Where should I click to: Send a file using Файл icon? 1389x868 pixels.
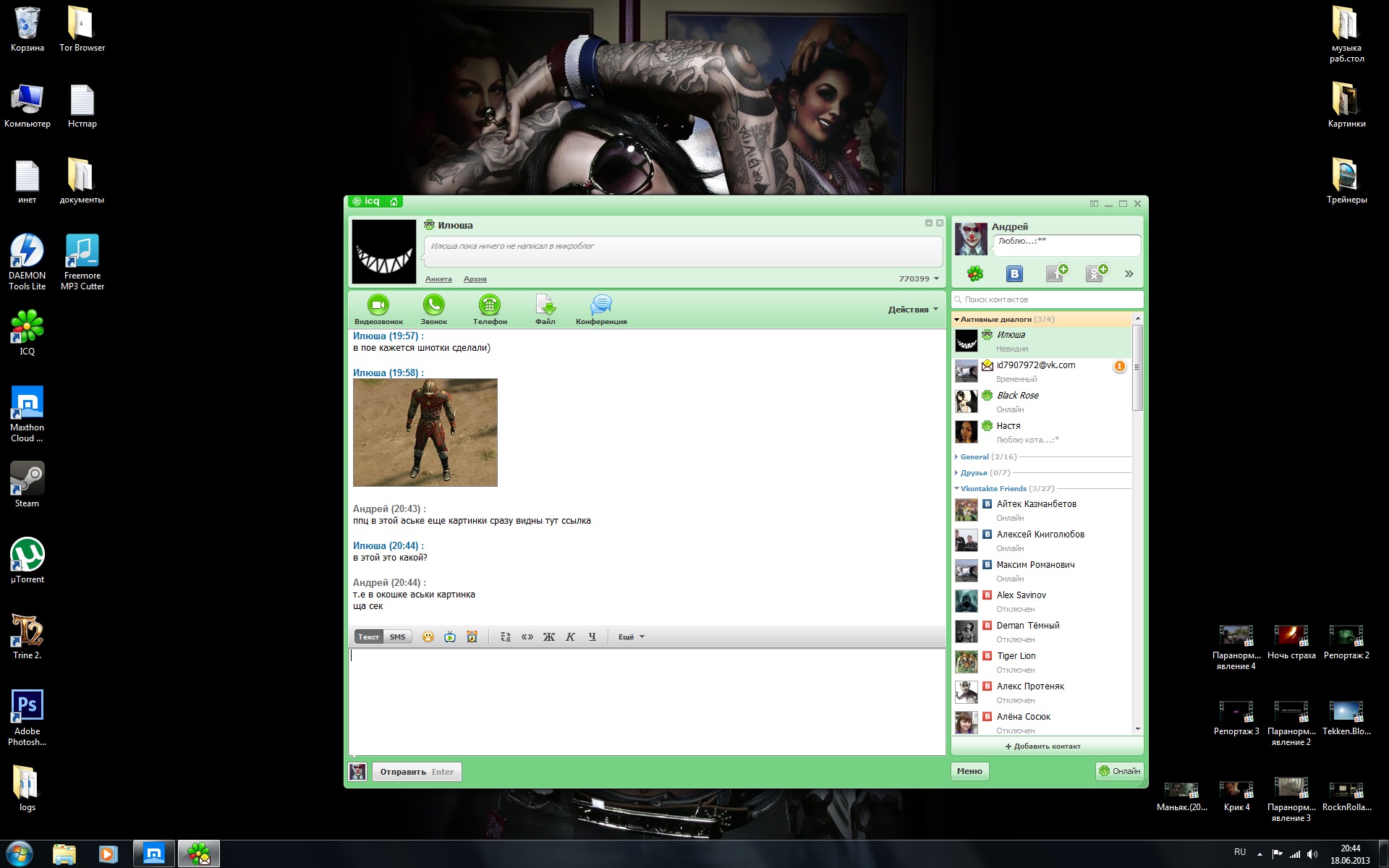coord(545,310)
